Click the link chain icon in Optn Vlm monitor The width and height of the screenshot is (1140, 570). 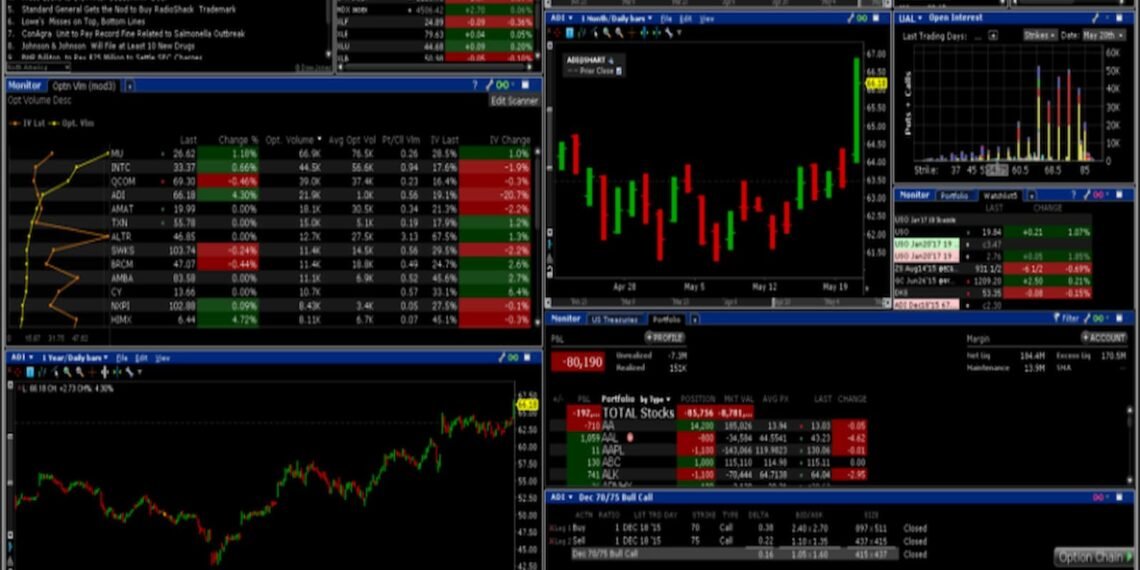[x=505, y=86]
